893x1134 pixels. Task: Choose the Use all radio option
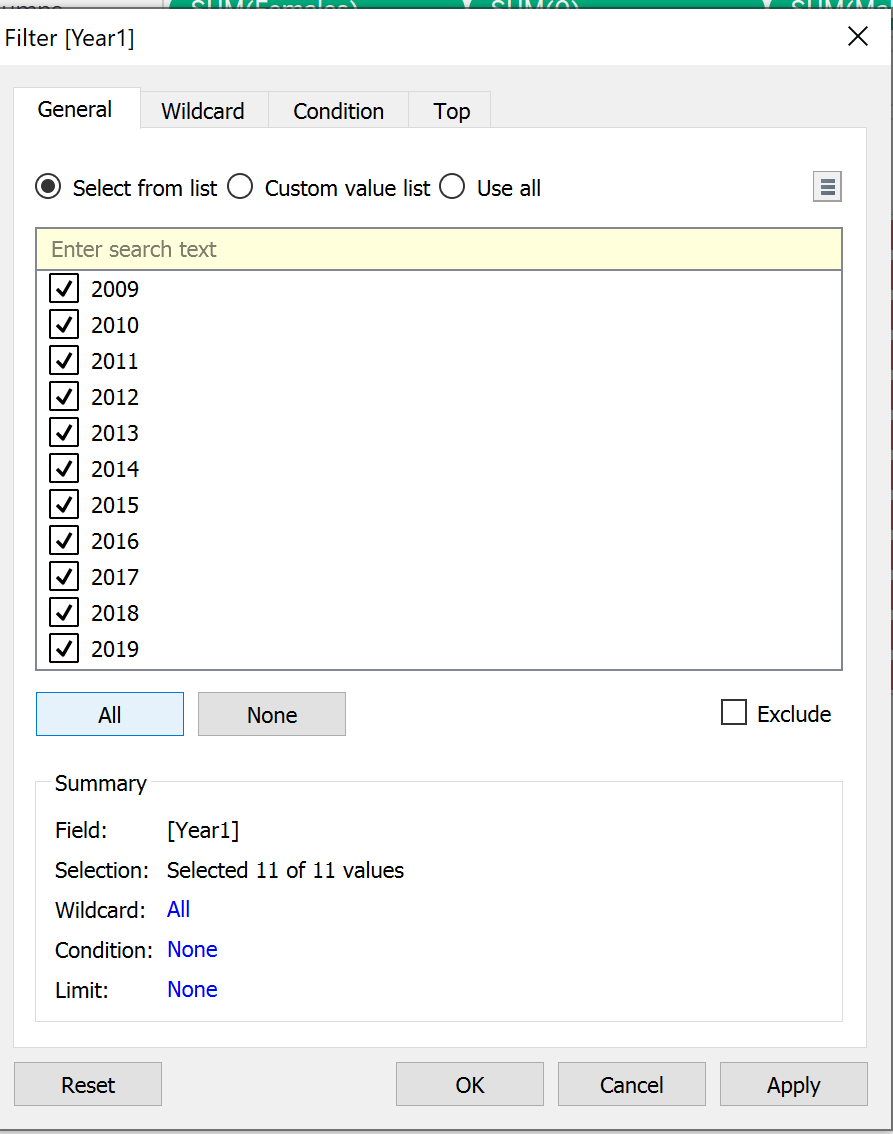pos(452,187)
